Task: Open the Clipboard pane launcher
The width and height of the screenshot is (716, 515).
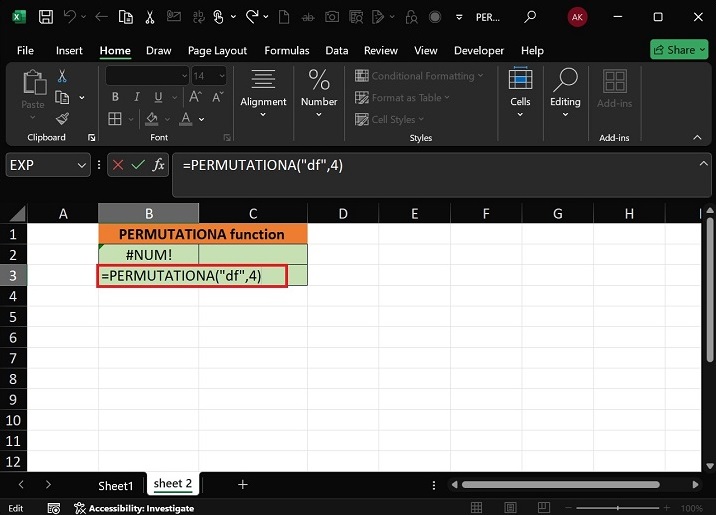Action: tap(91, 137)
